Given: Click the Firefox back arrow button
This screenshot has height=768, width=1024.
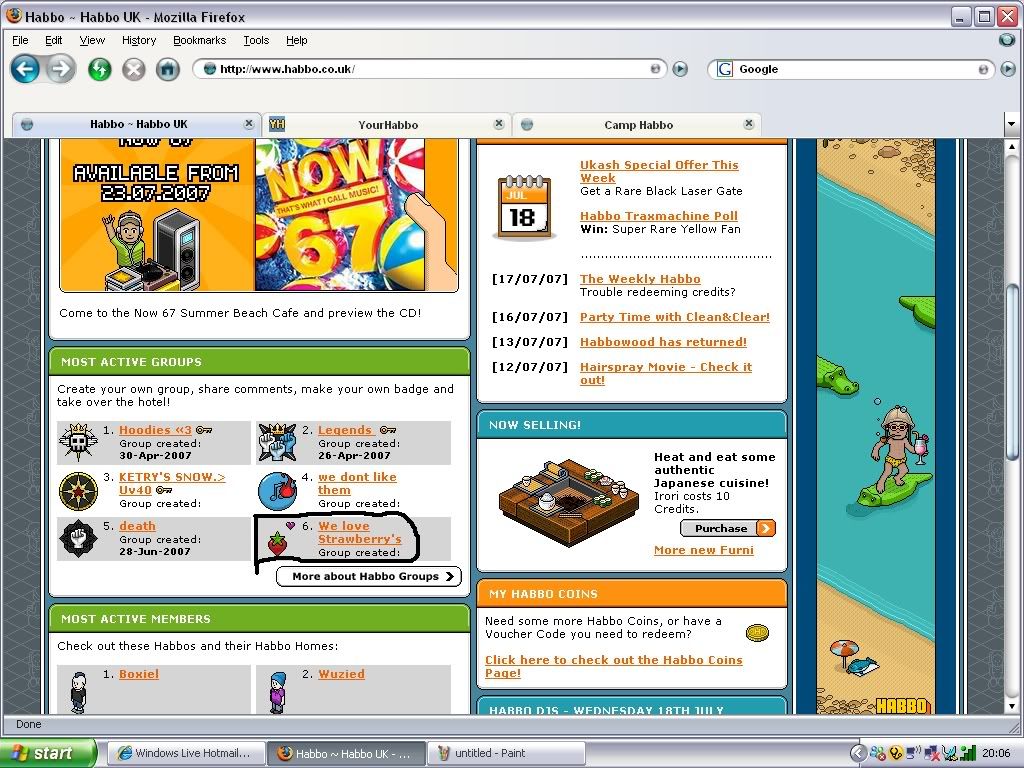Looking at the screenshot, I should 25,69.
